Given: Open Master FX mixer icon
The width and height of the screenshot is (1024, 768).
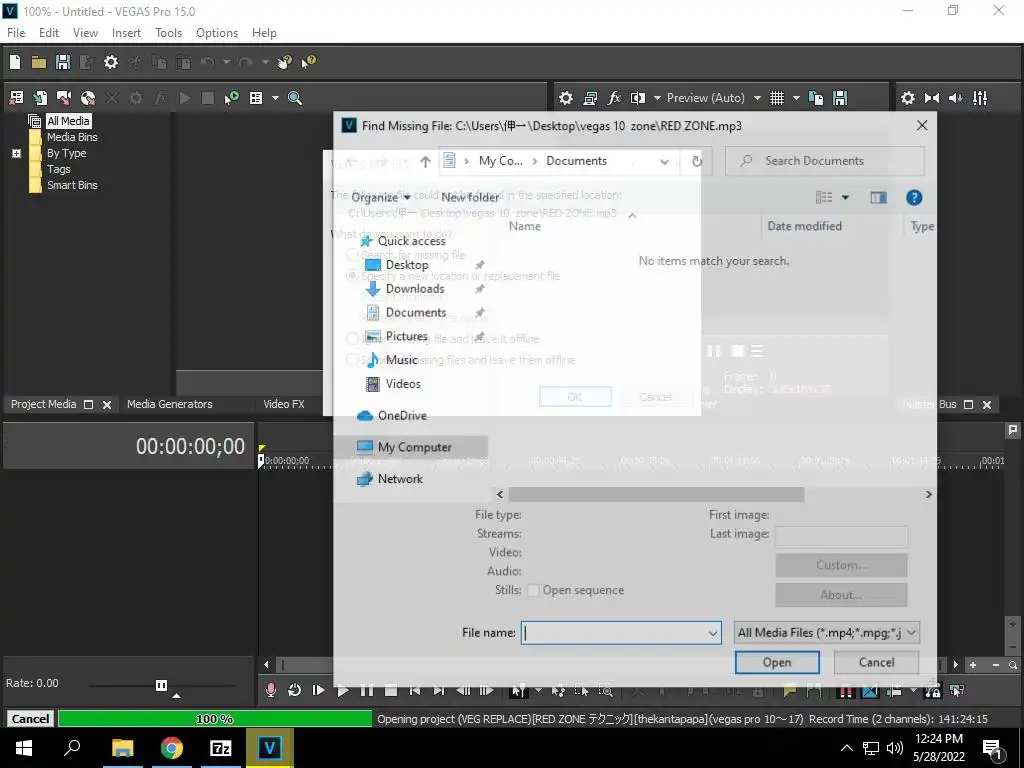Looking at the screenshot, I should (x=980, y=98).
